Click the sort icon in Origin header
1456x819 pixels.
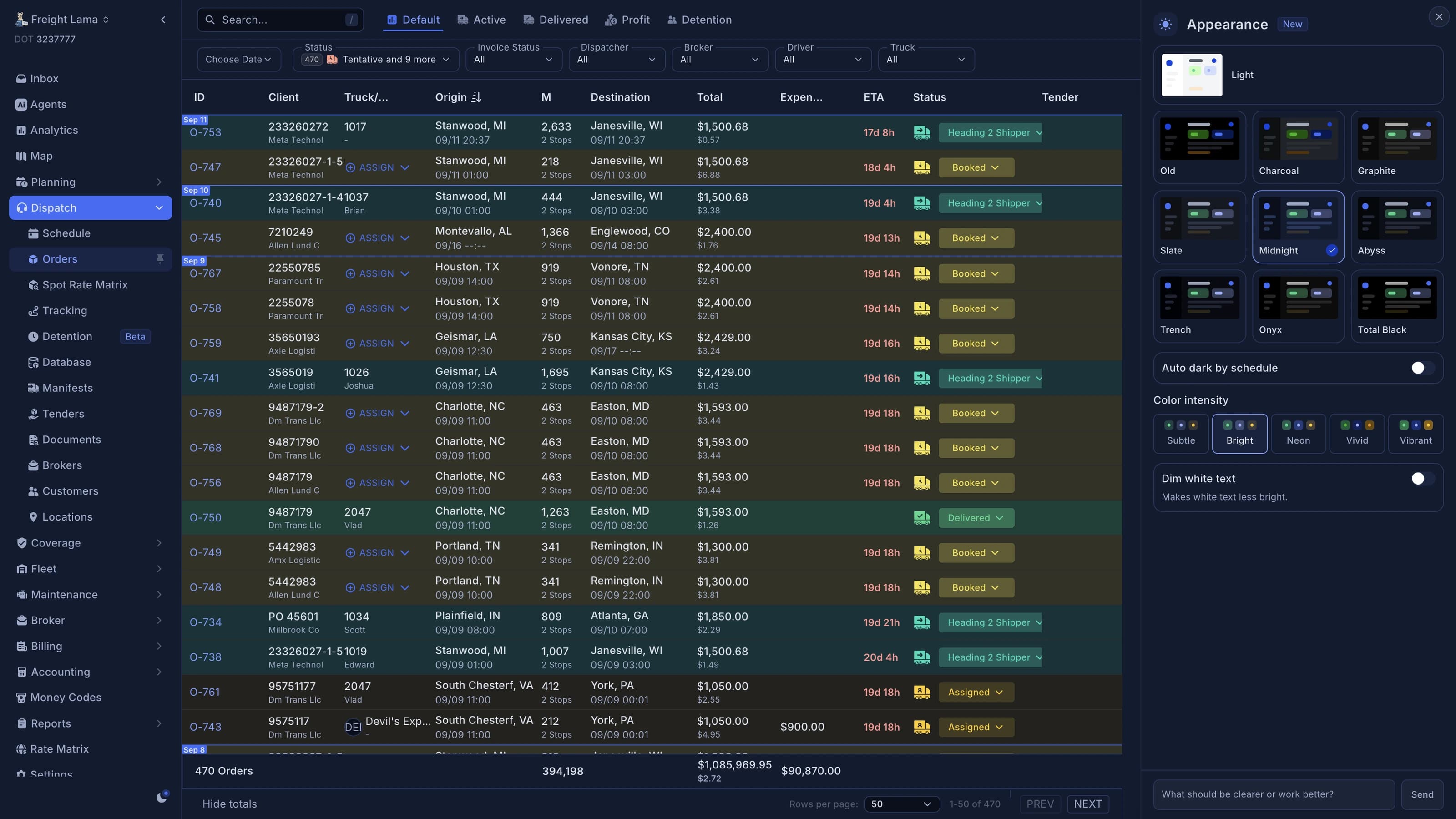click(x=476, y=97)
